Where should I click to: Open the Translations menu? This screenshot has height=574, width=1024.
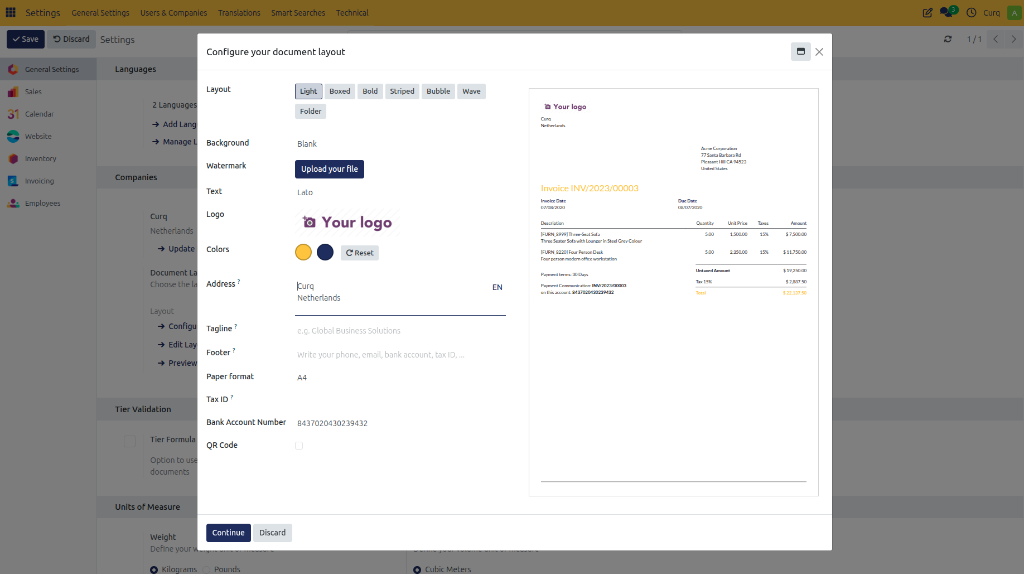click(239, 12)
